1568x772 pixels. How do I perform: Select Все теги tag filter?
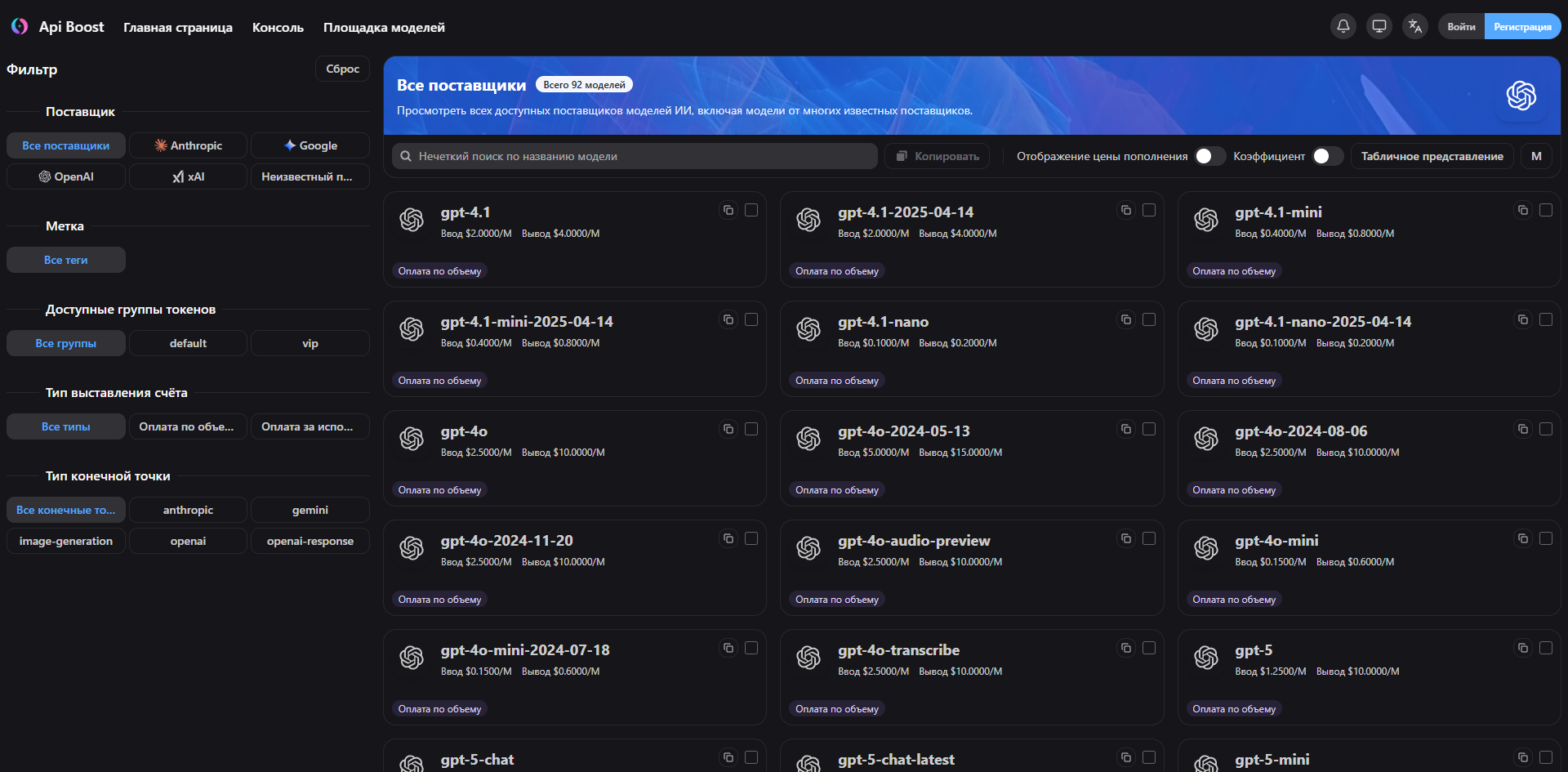click(x=66, y=260)
